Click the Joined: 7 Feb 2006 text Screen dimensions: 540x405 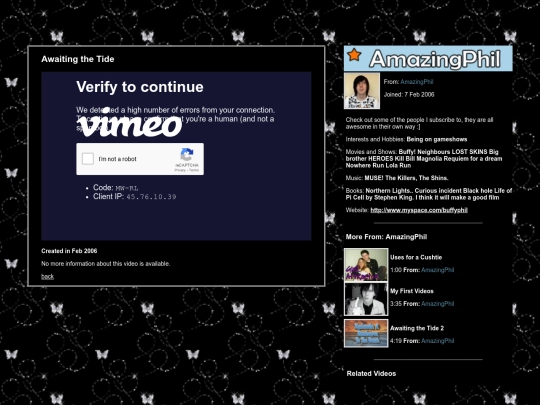(409, 94)
